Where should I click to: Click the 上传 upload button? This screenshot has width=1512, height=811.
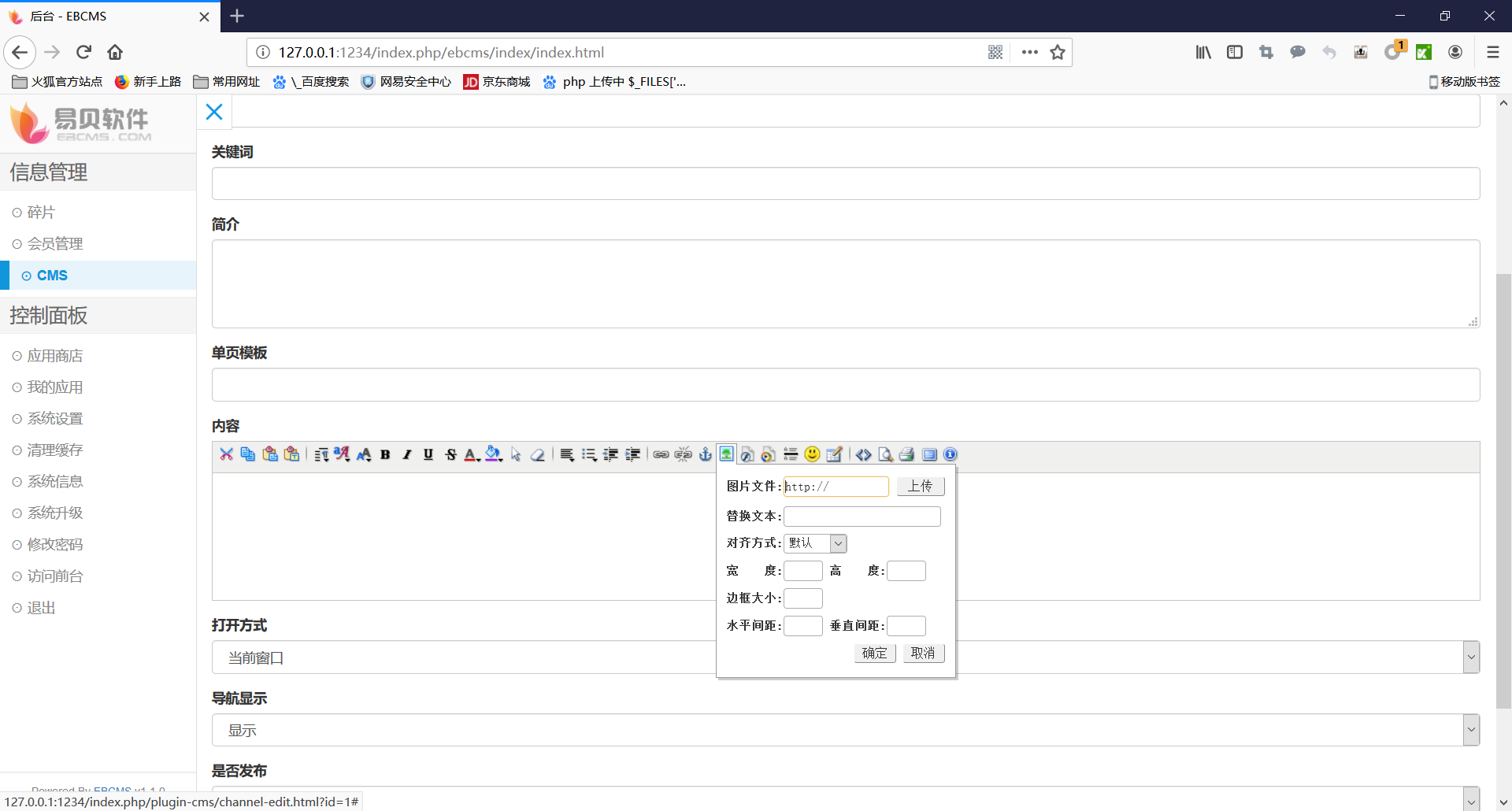coord(921,487)
